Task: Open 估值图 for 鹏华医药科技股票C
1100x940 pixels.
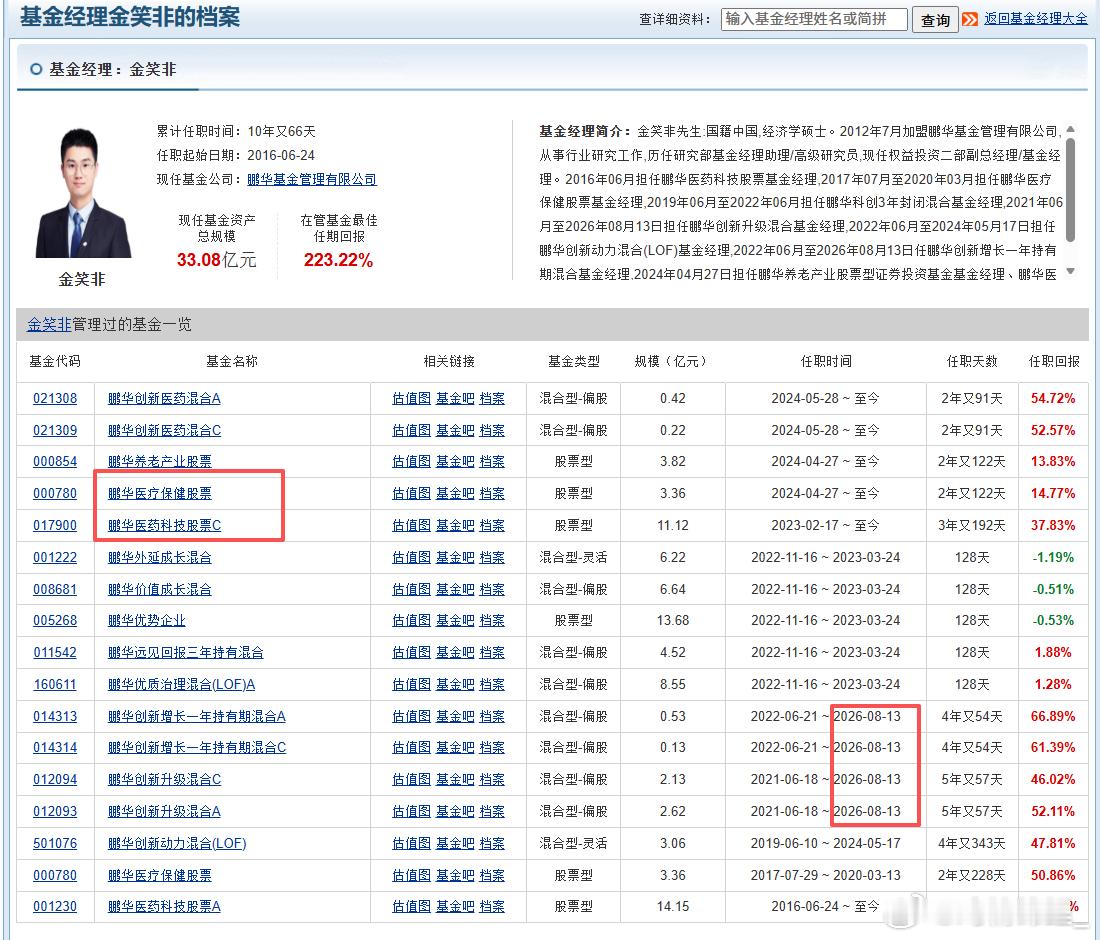Action: click(411, 525)
